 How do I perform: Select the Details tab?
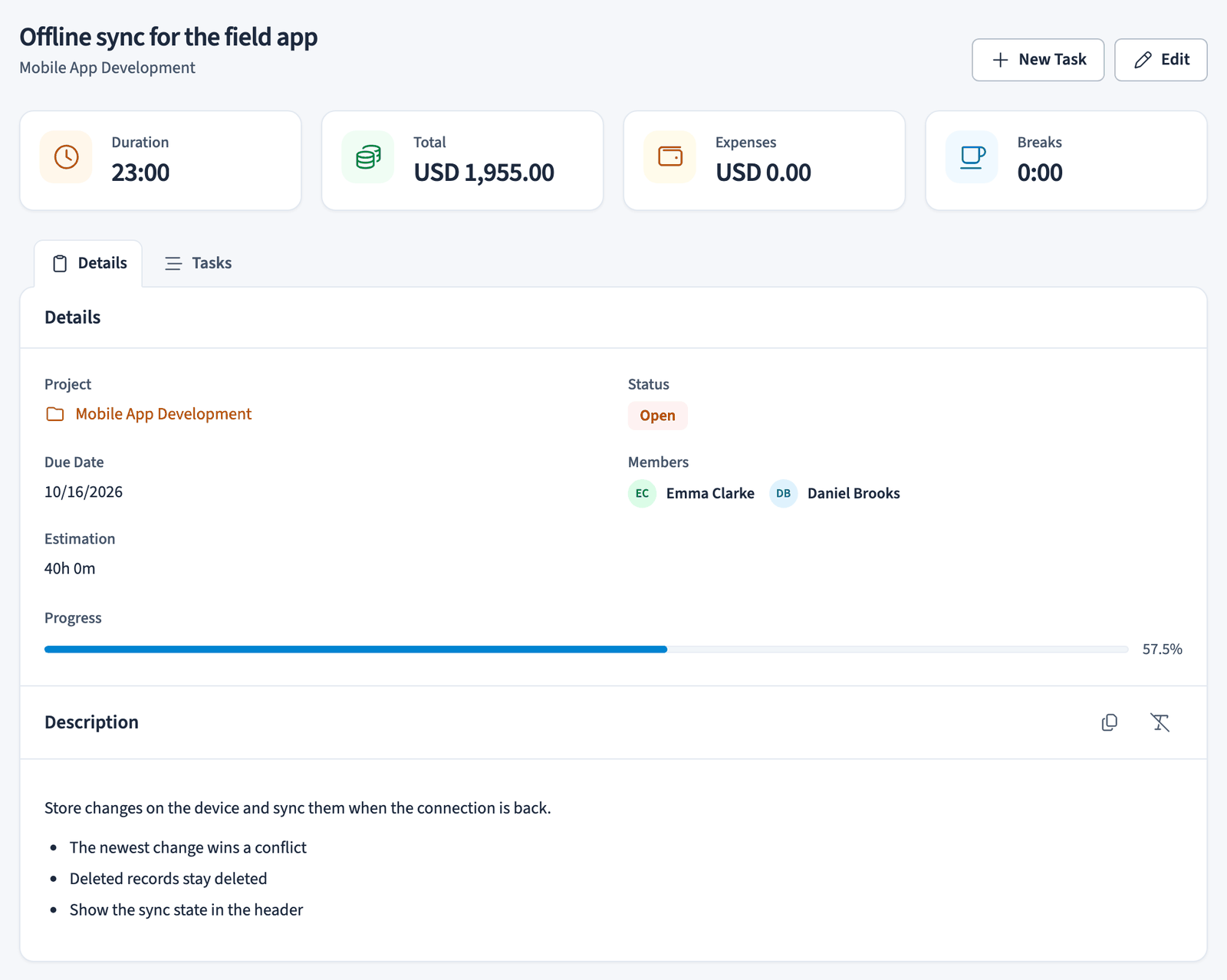(88, 264)
